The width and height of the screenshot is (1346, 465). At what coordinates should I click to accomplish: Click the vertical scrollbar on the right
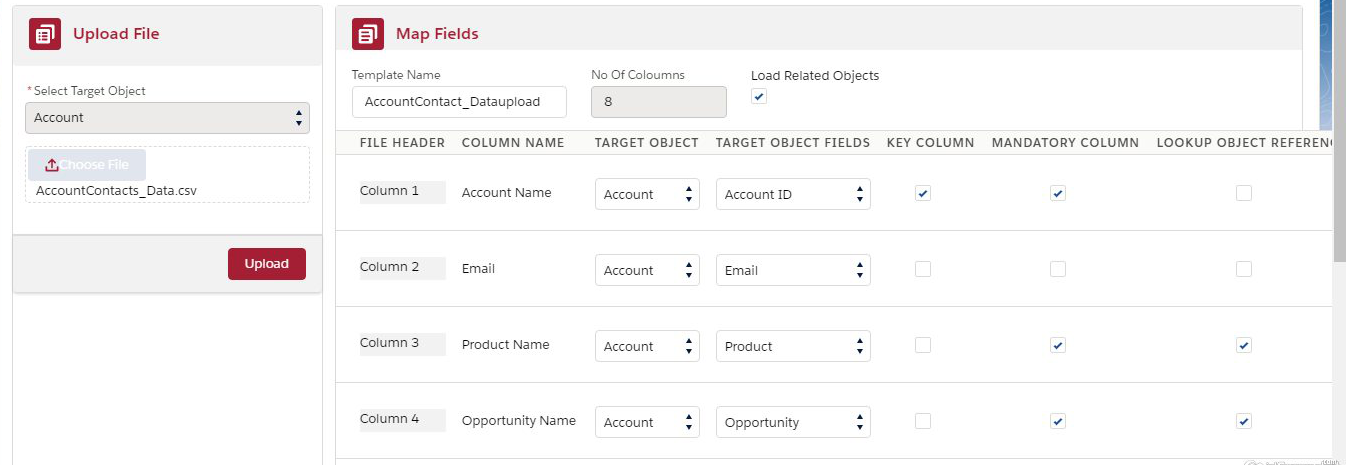point(1339,200)
